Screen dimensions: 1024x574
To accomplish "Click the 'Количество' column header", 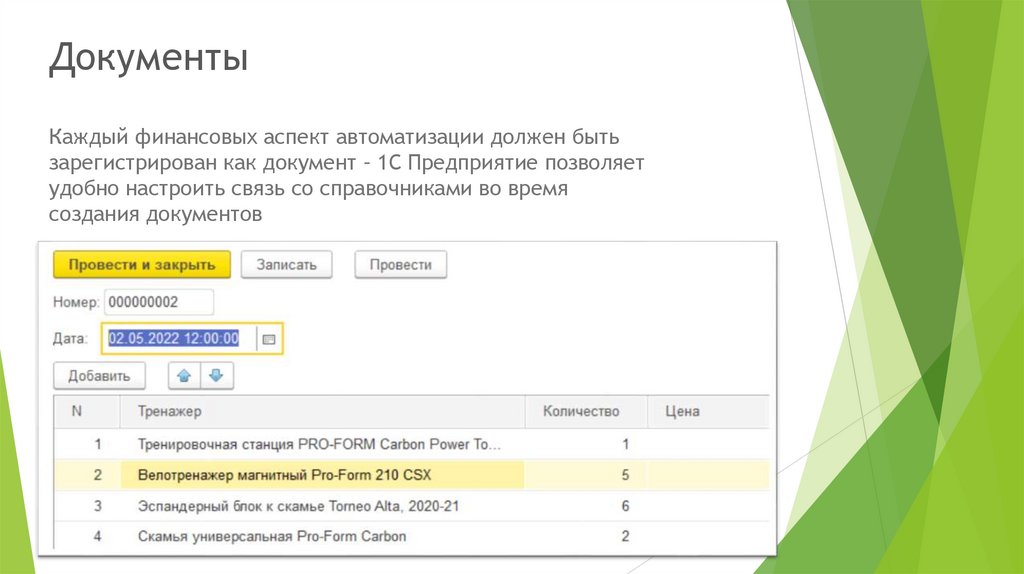I will pyautogui.click(x=586, y=411).
